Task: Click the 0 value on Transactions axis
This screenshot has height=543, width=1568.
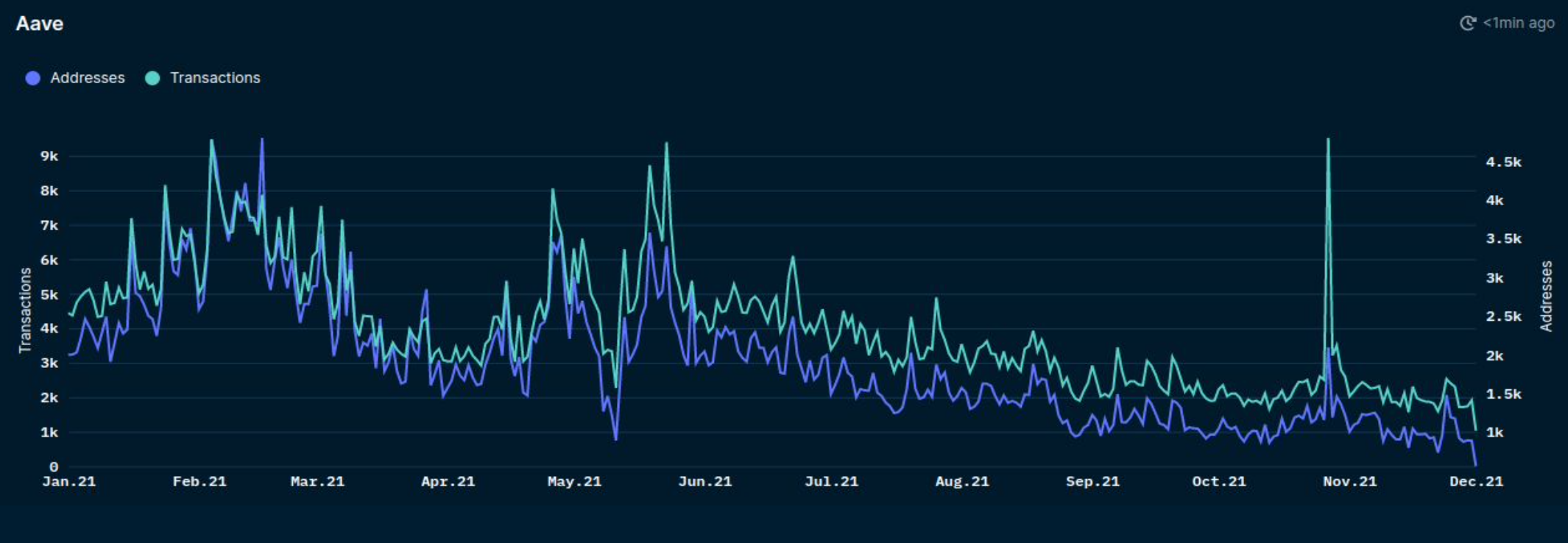Action: [54, 466]
